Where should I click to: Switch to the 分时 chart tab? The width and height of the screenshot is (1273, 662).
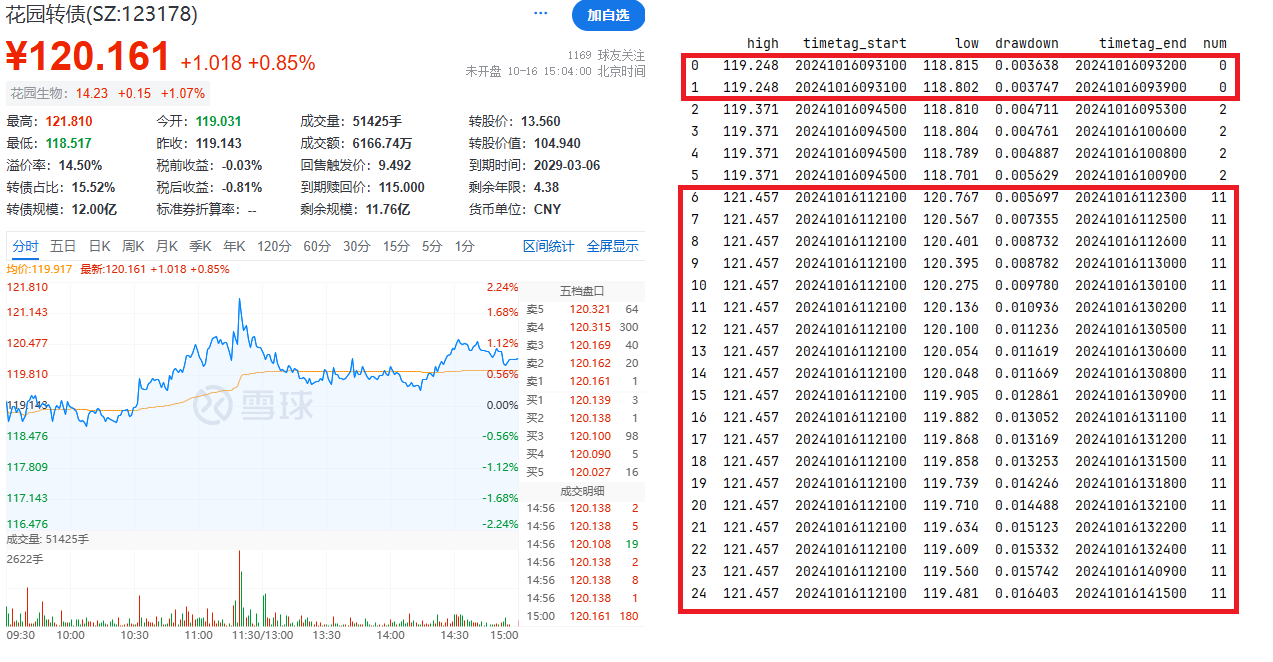click(24, 246)
